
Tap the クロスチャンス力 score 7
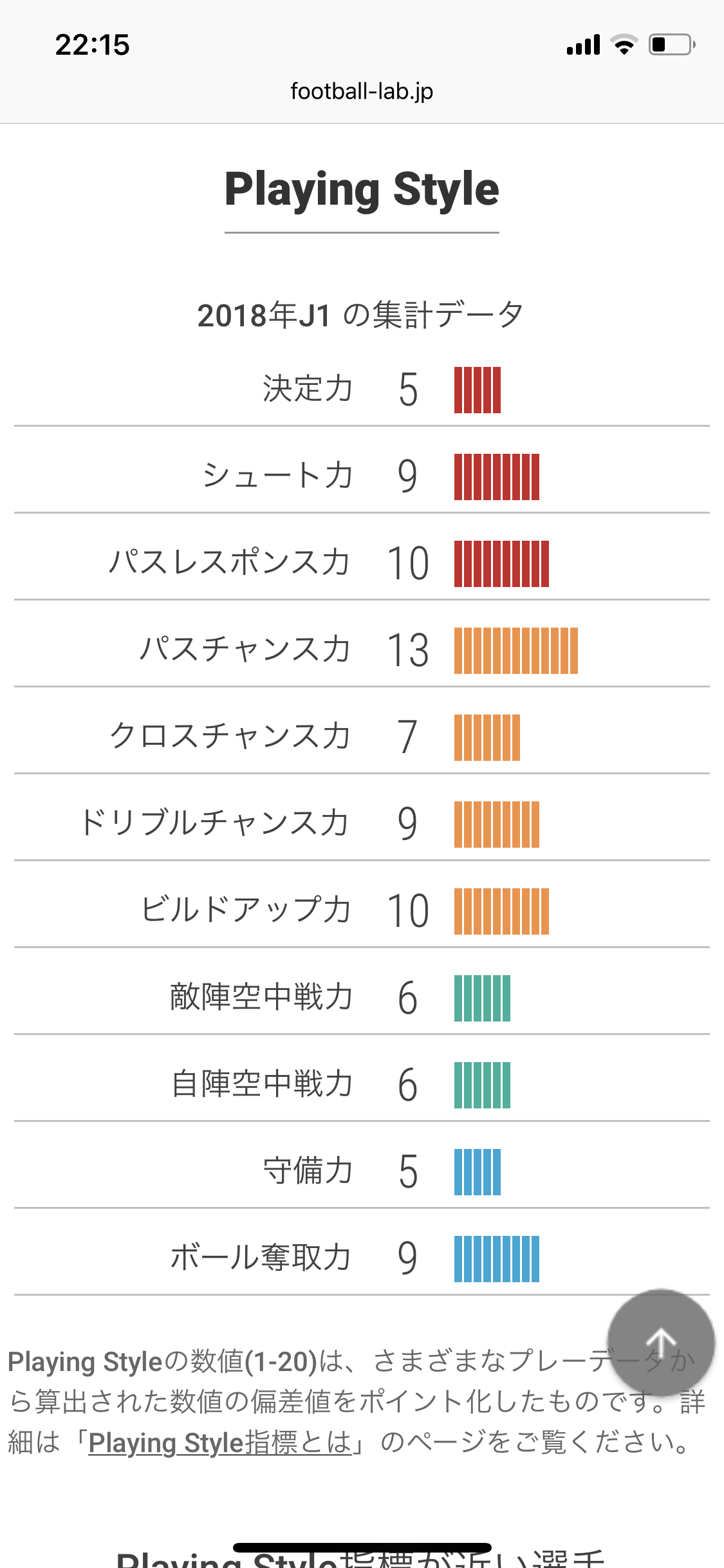[x=407, y=737]
